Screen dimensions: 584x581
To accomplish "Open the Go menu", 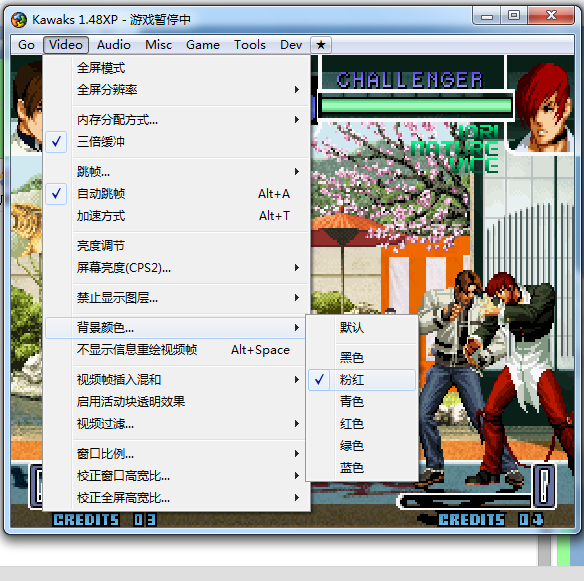I will tap(26, 45).
